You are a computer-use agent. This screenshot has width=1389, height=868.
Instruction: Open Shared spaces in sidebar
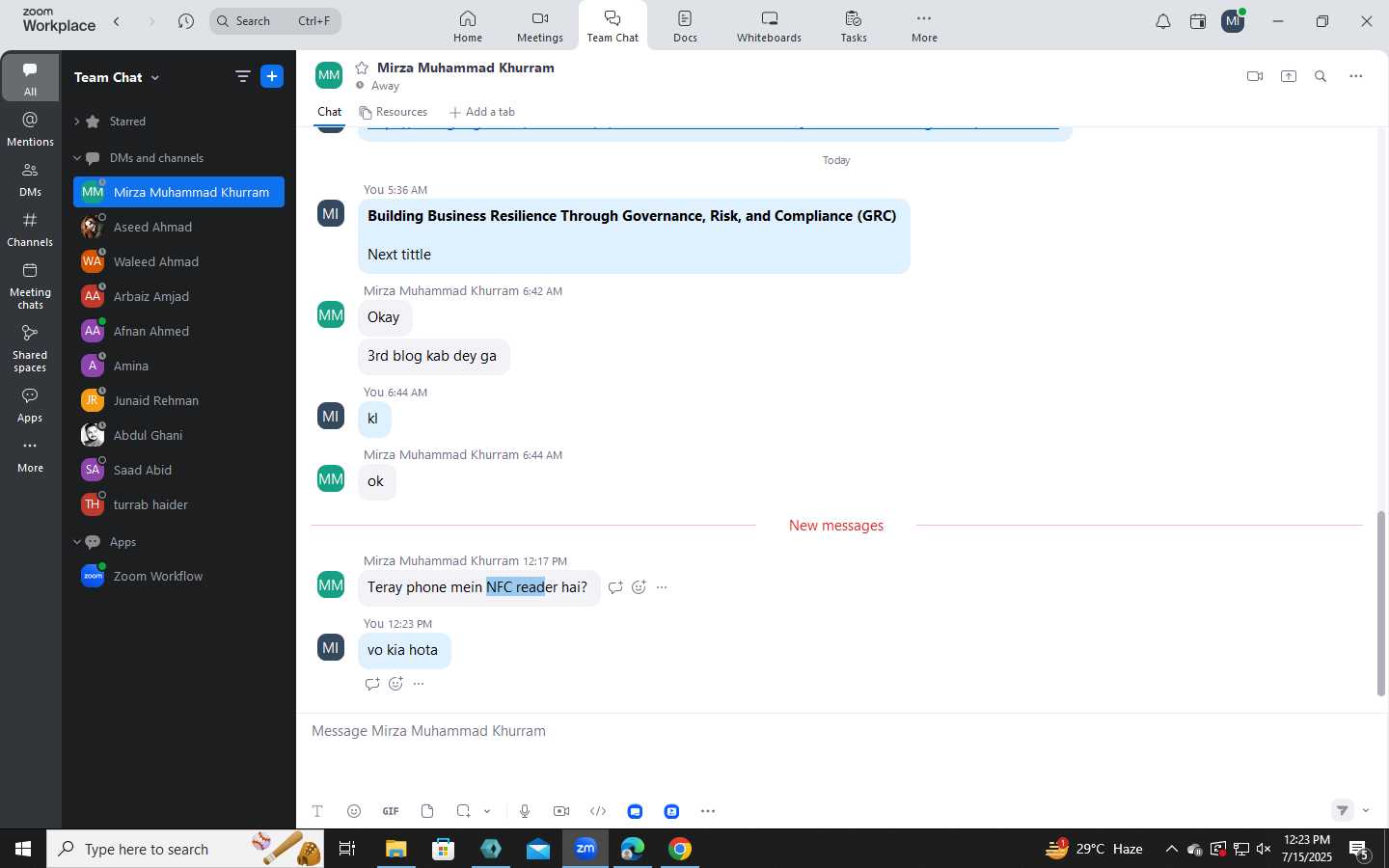[30, 347]
